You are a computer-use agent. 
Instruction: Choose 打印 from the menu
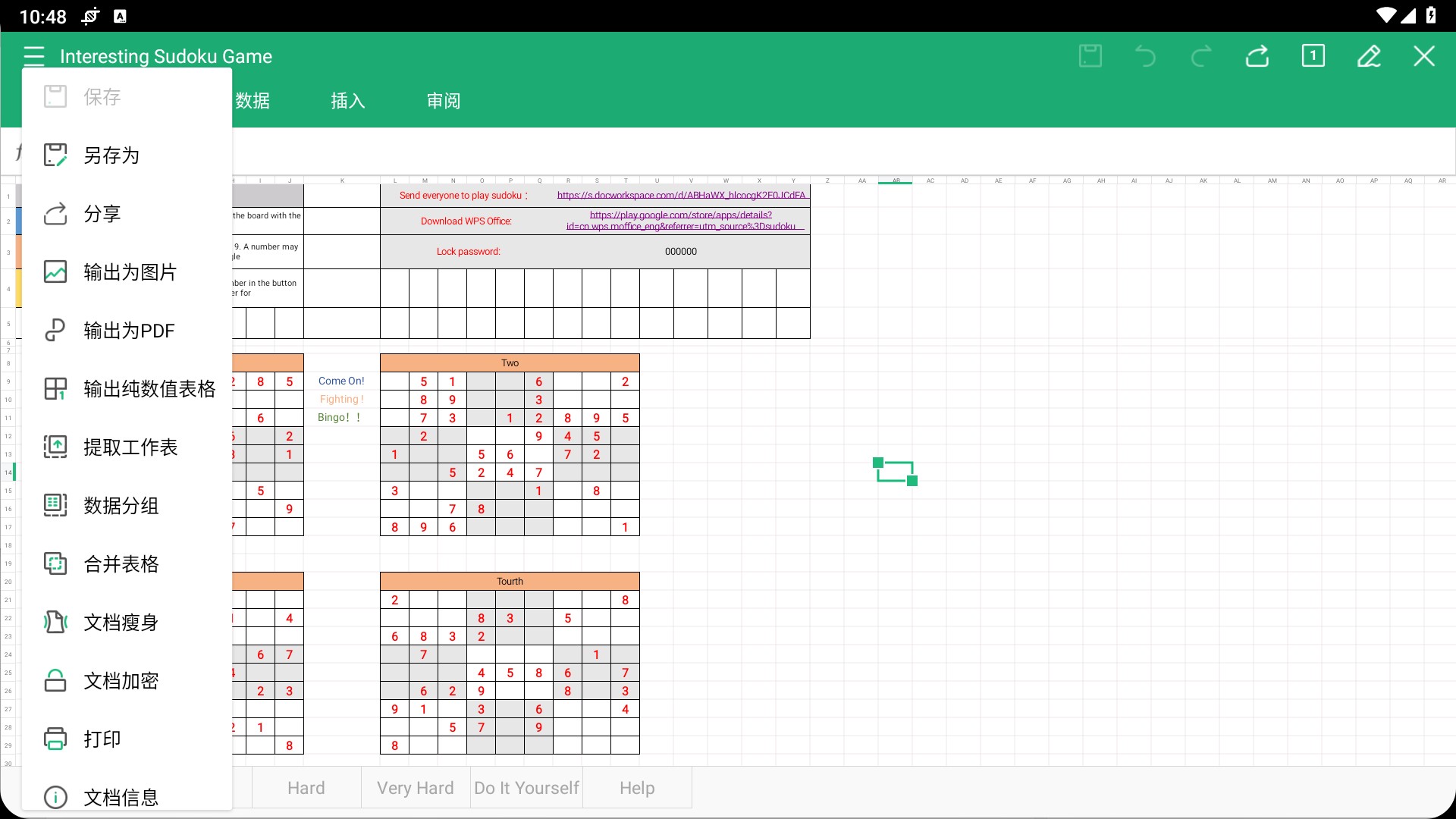click(x=127, y=739)
